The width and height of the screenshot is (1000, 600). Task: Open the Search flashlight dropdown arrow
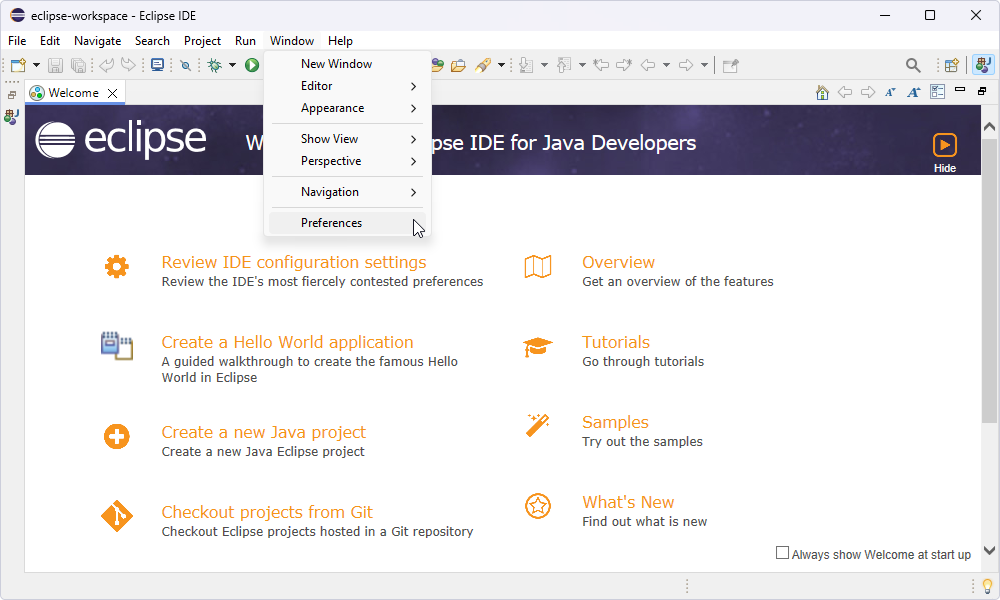[x=501, y=65]
